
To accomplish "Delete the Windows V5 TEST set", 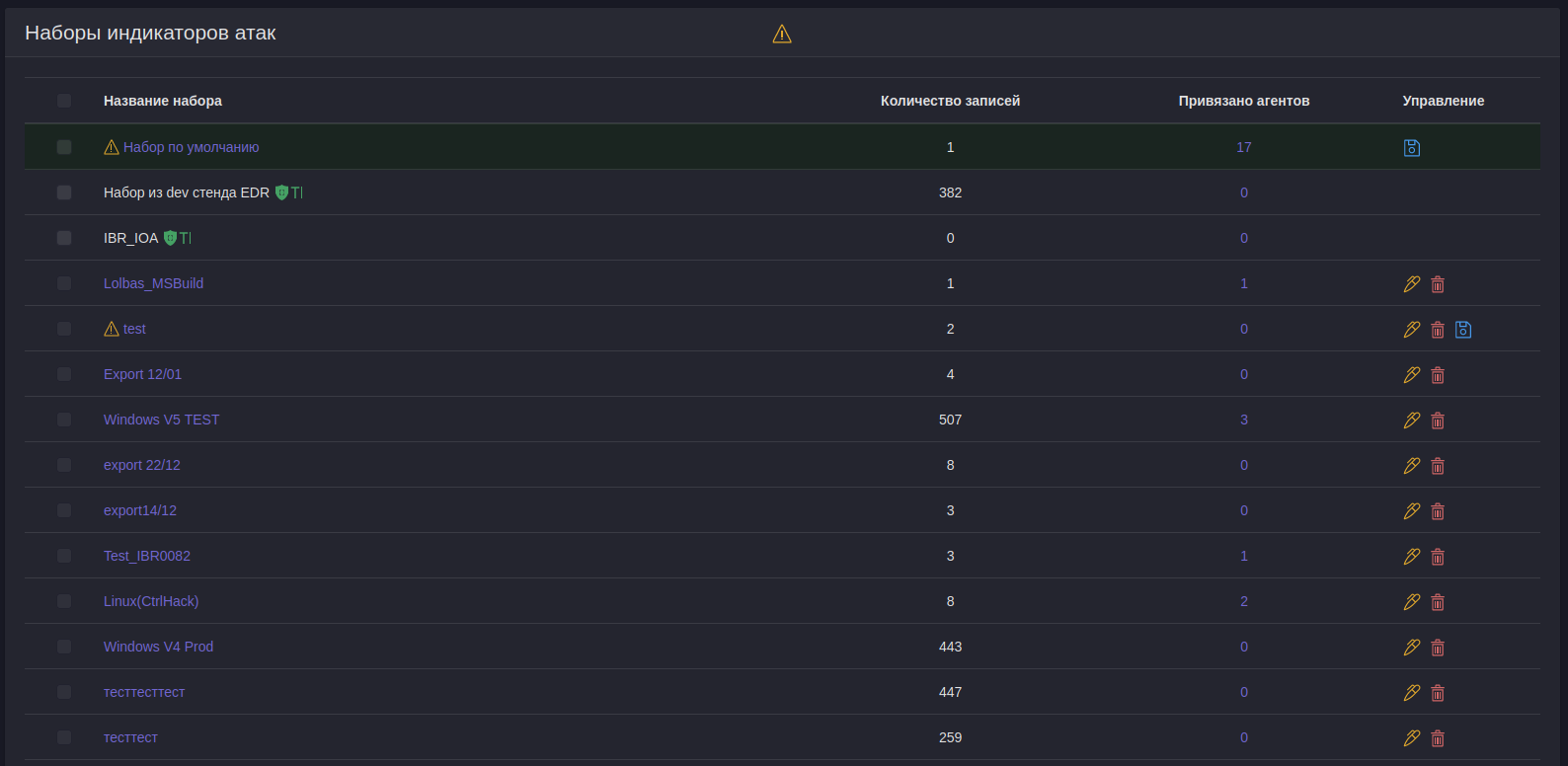I will 1438,421.
